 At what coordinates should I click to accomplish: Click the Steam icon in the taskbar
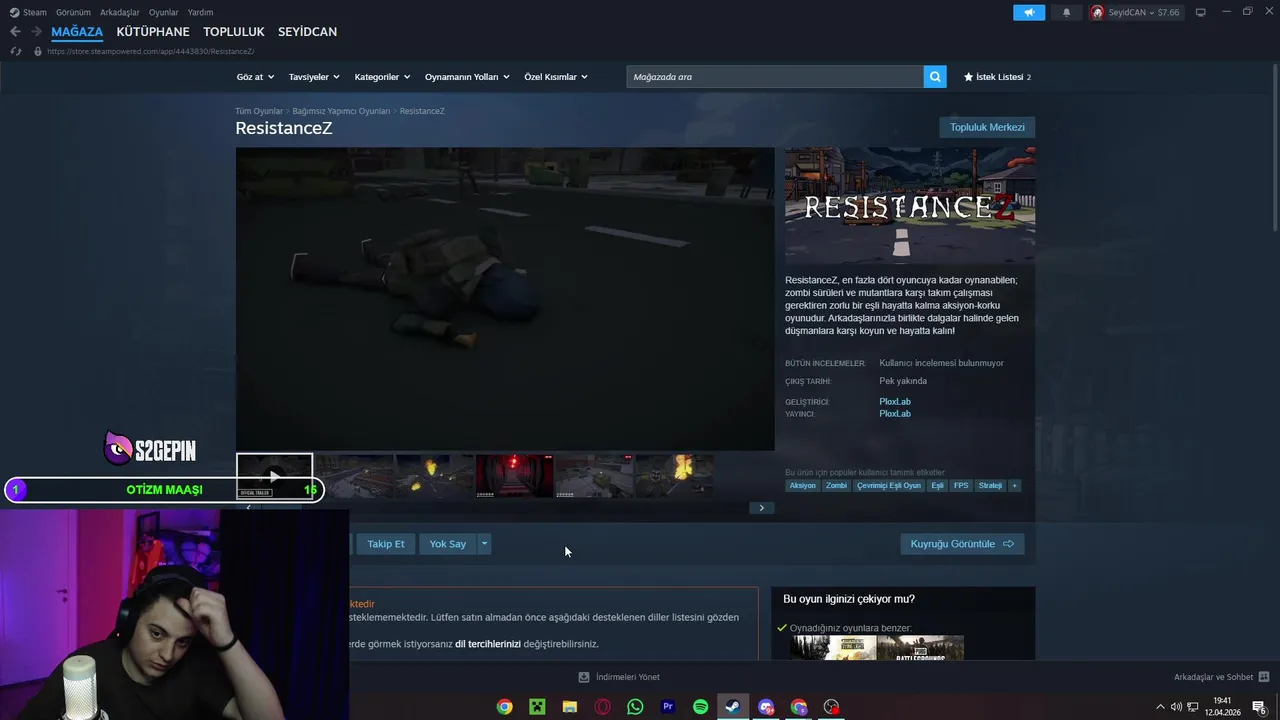click(733, 707)
